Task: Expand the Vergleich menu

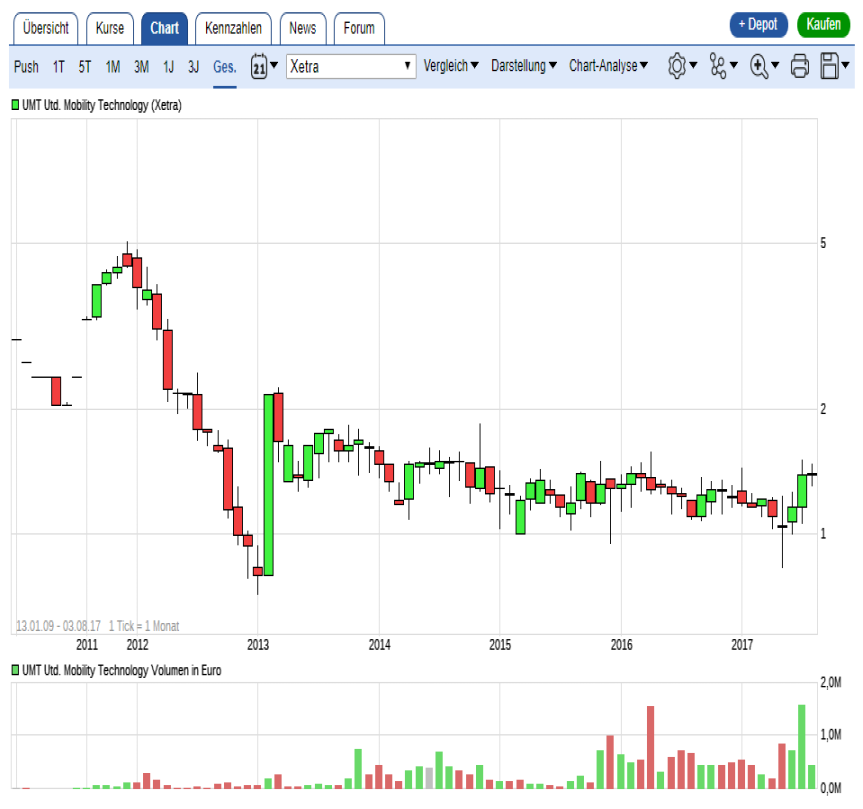Action: (x=451, y=66)
